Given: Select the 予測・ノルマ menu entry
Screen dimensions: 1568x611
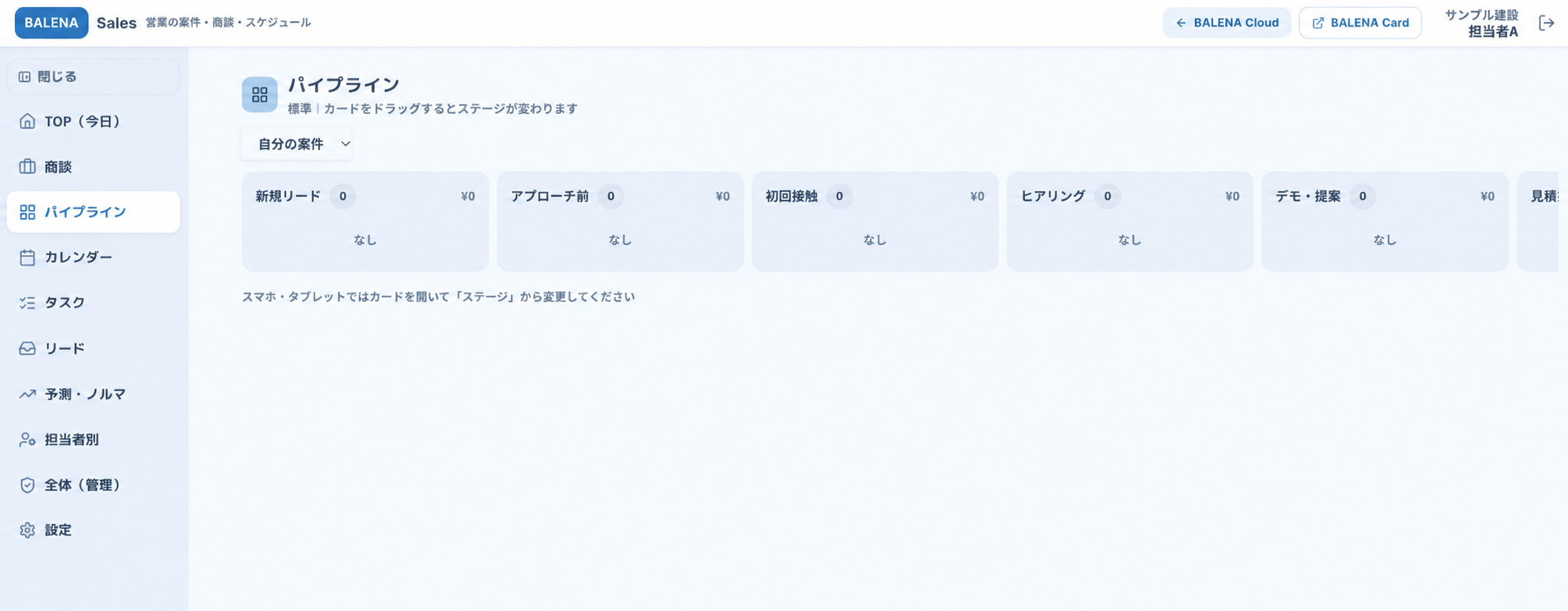Looking at the screenshot, I should click(x=93, y=394).
